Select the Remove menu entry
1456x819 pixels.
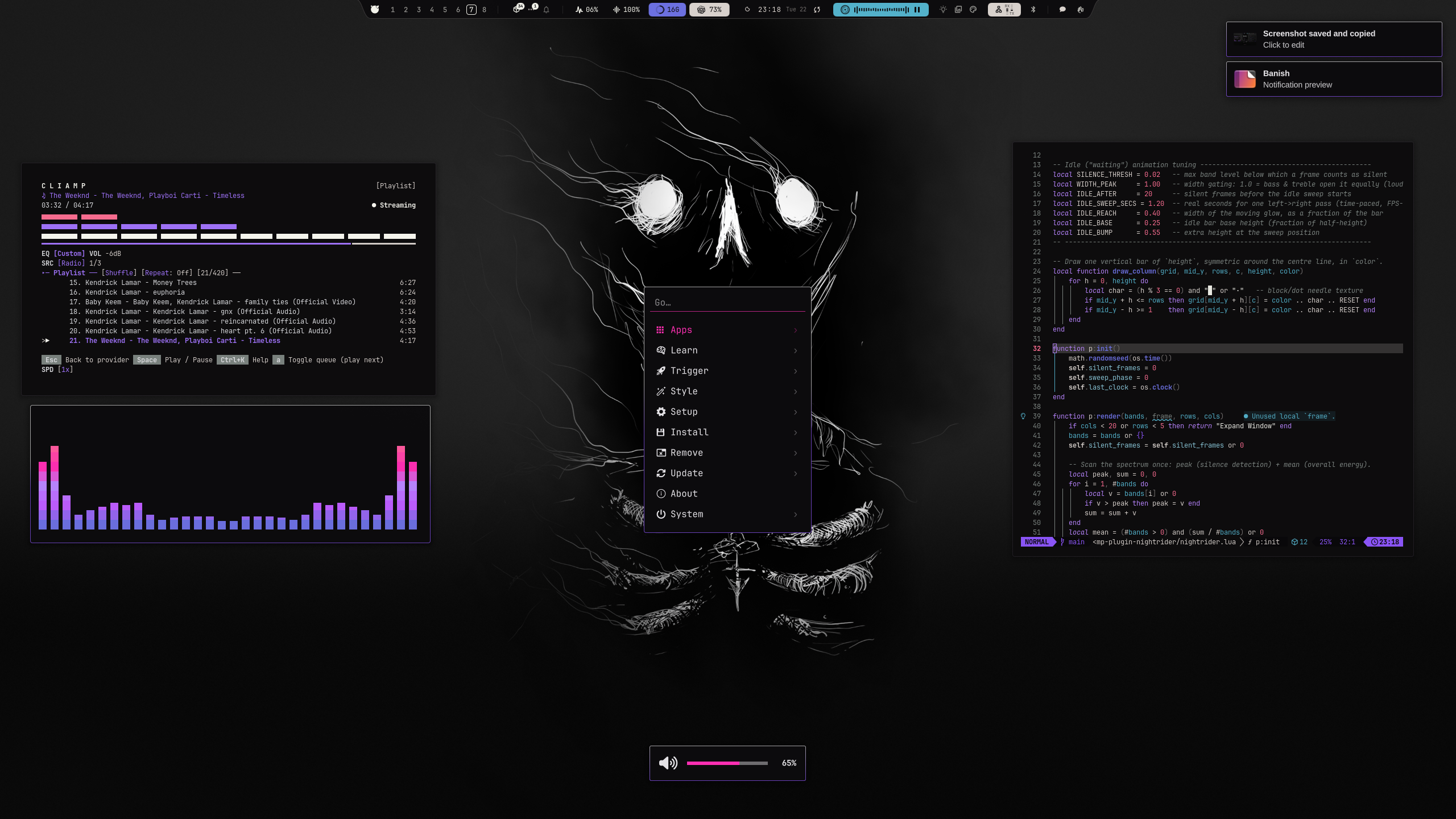coord(727,453)
